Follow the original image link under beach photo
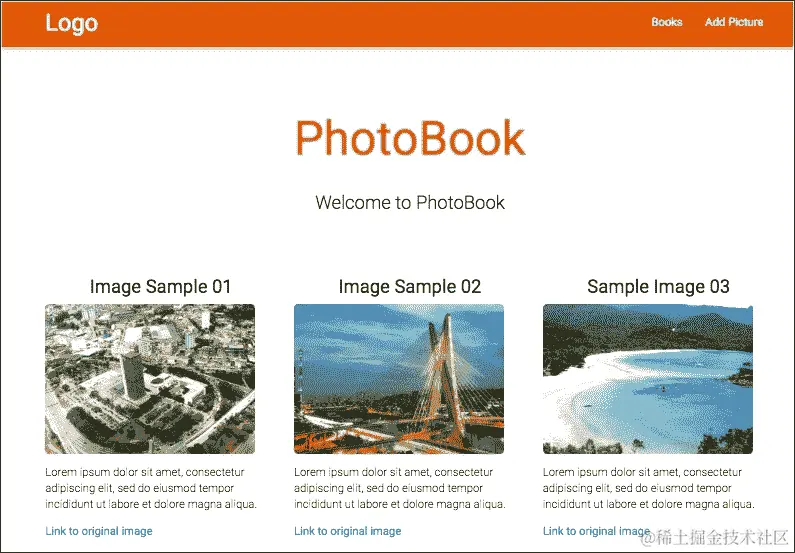This screenshot has width=795, height=553. click(596, 531)
